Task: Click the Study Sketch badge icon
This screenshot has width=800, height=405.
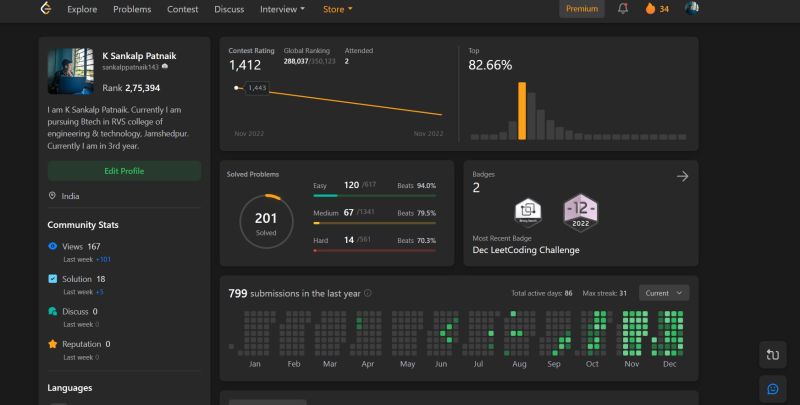Action: (528, 212)
